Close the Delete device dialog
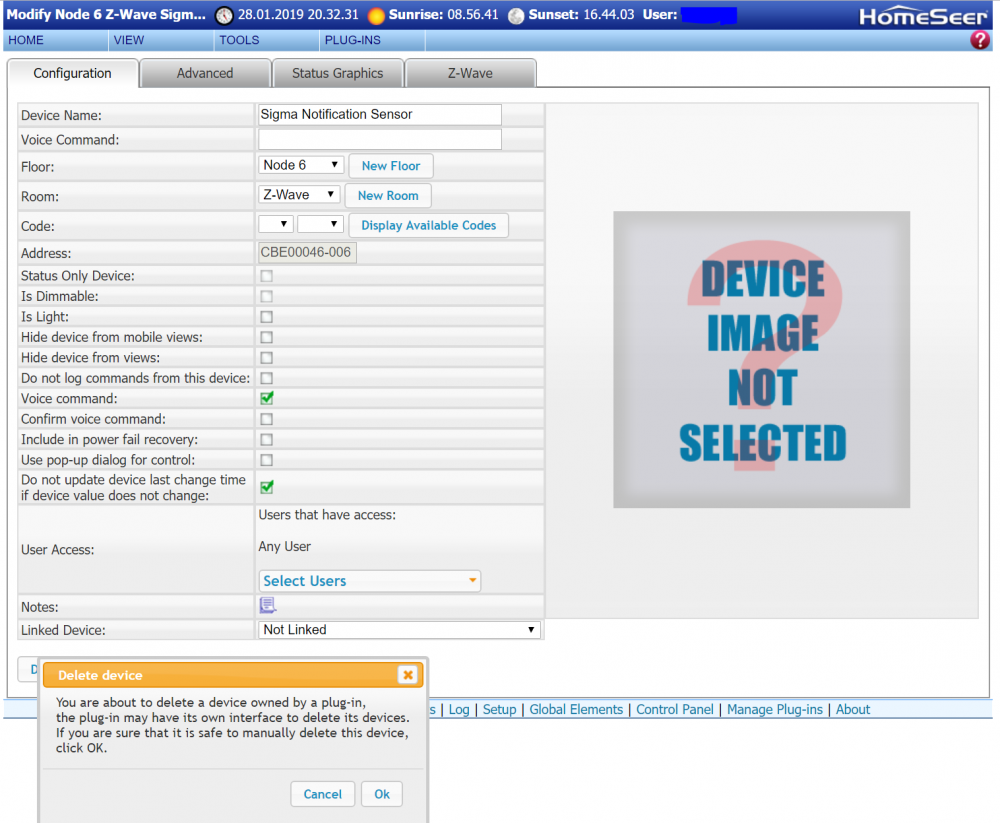The width and height of the screenshot is (1000, 823). [x=407, y=675]
